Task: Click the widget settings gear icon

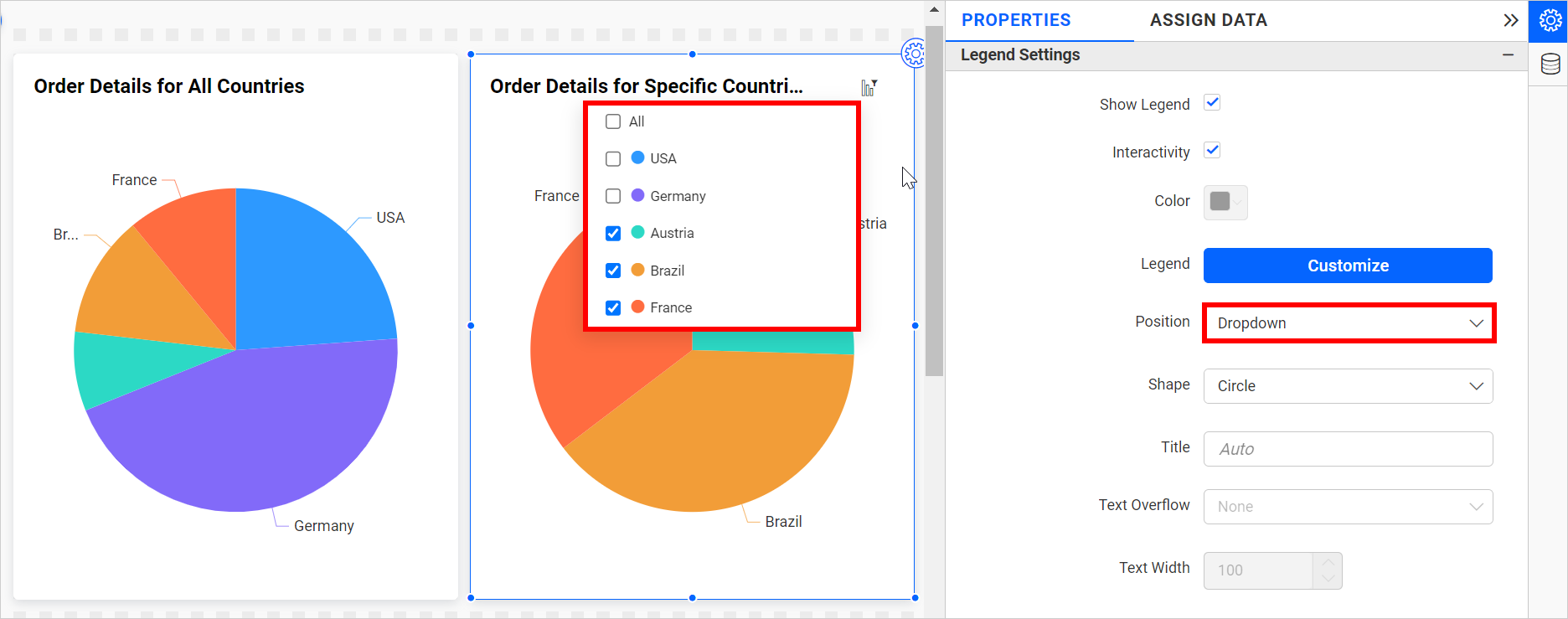Action: pyautogui.click(x=913, y=54)
